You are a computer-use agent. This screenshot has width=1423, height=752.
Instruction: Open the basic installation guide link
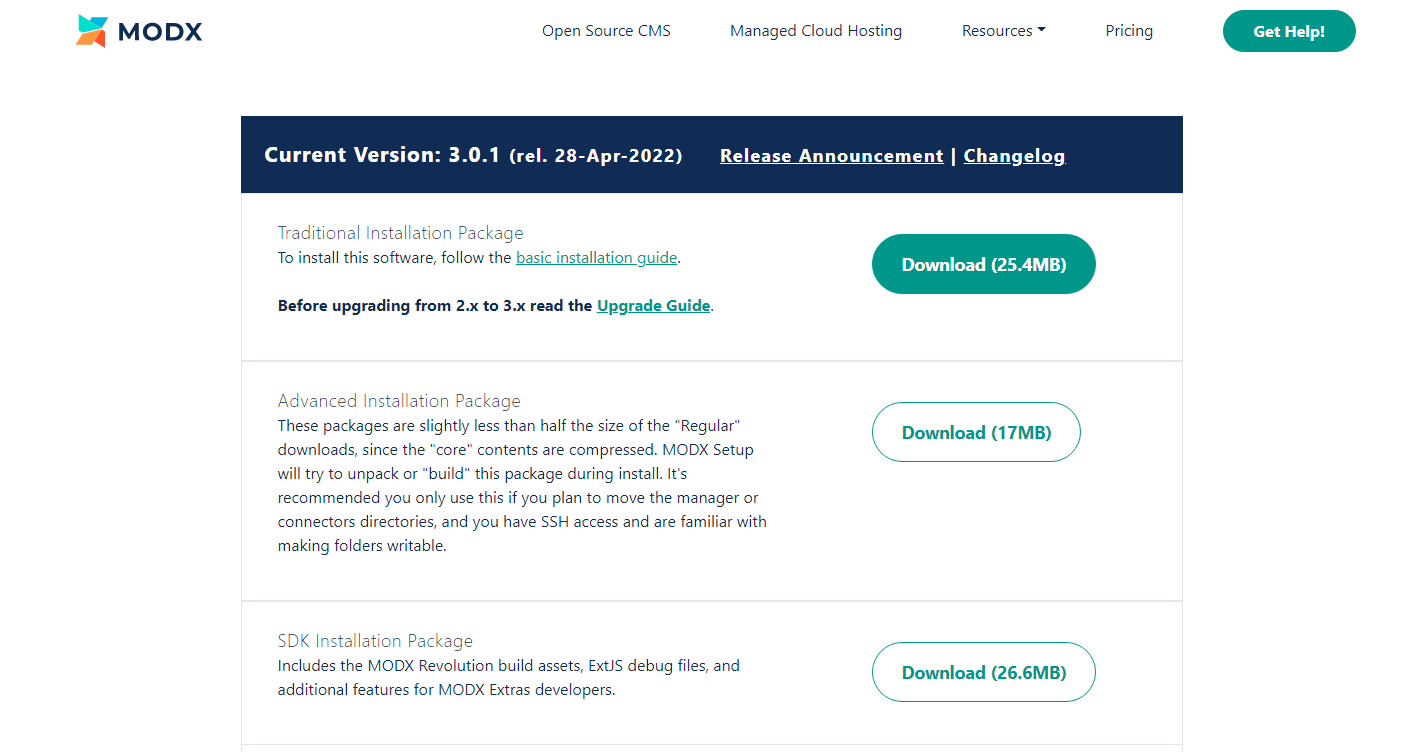[597, 258]
